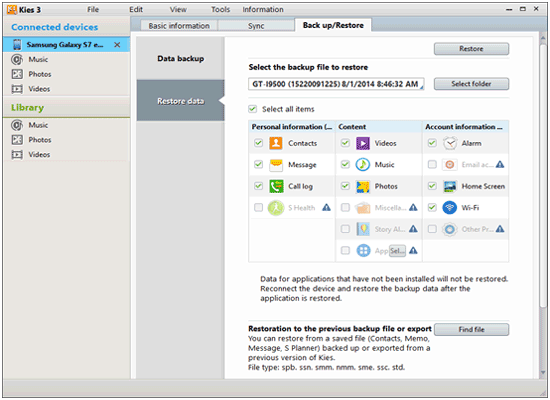Click the scrollbar up arrow
Image resolution: width=550 pixels, height=400 pixels.
543,38
